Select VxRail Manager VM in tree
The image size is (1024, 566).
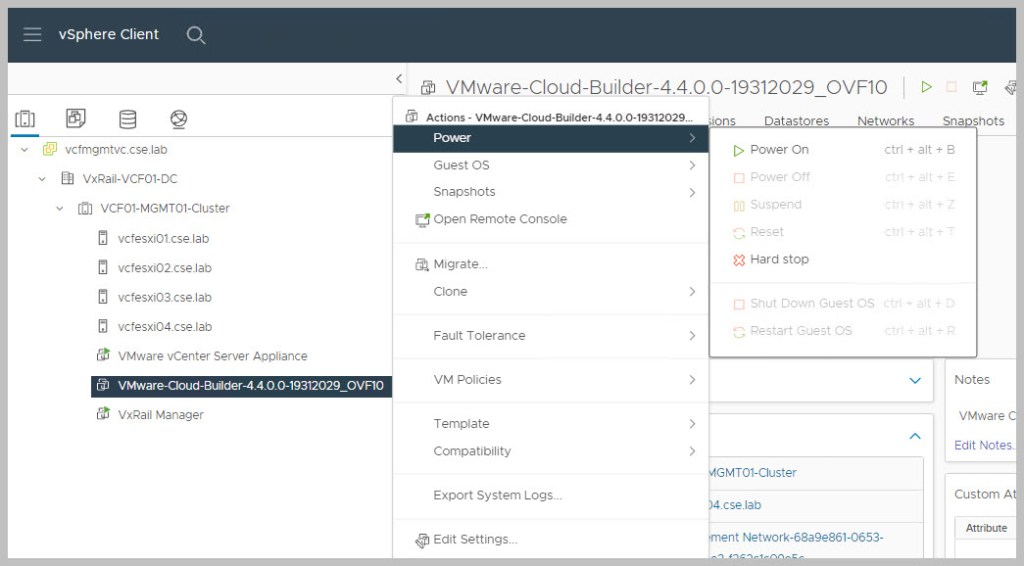pyautogui.click(x=160, y=414)
